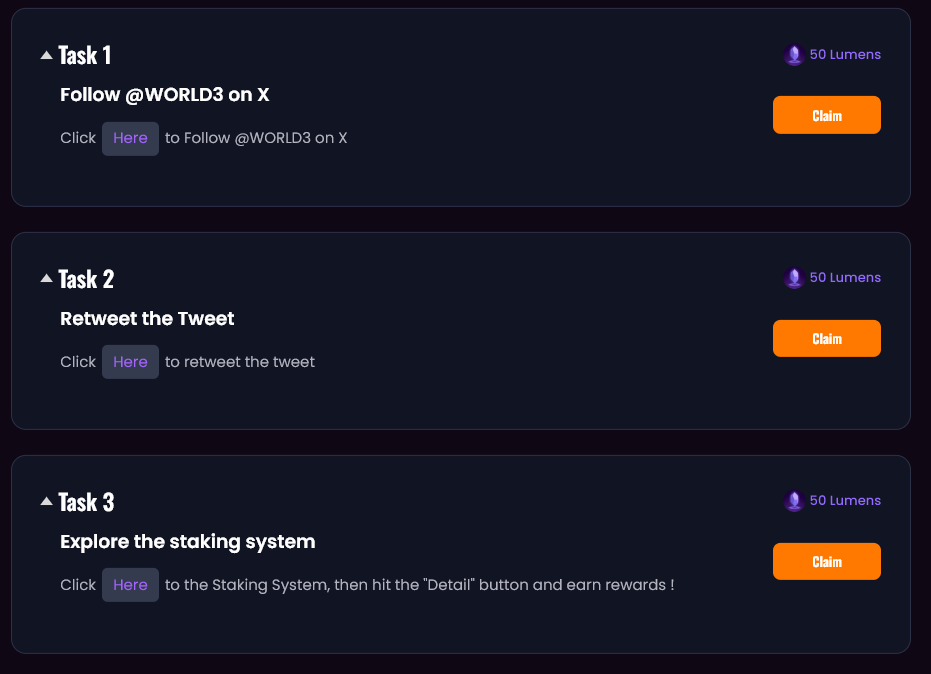Collapse the Task 1 triangle arrow
Viewport: 931px width, 674px height.
[x=46, y=55]
